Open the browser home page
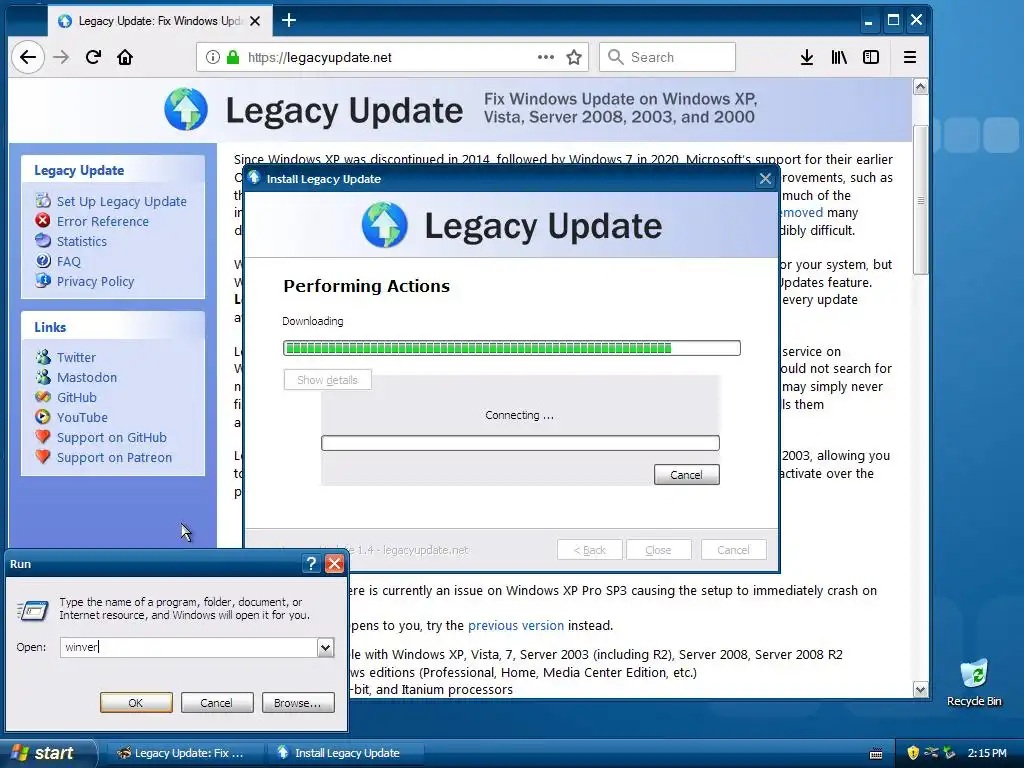This screenshot has width=1024, height=768. click(125, 57)
